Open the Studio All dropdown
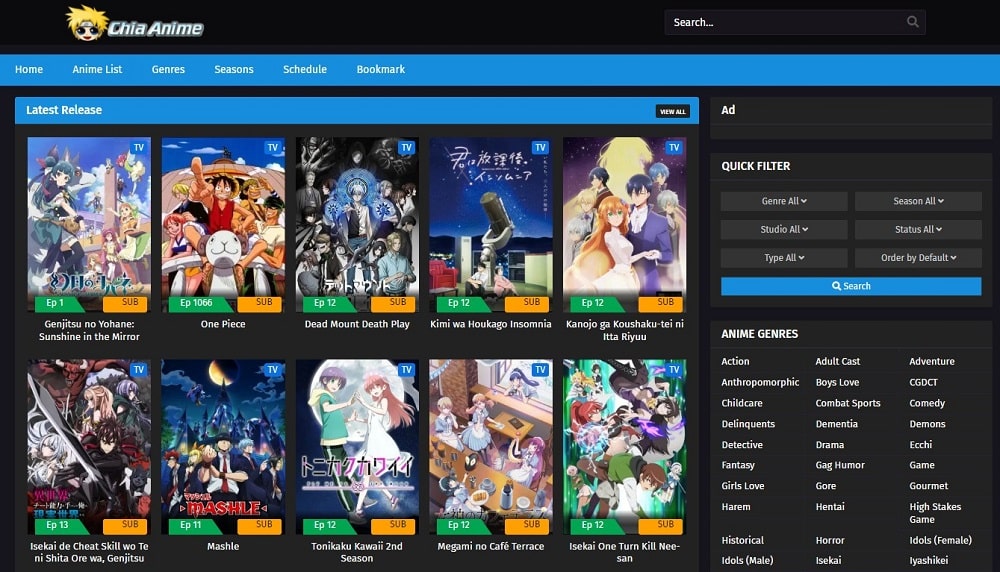Viewport: 1000px width, 572px height. coord(784,230)
